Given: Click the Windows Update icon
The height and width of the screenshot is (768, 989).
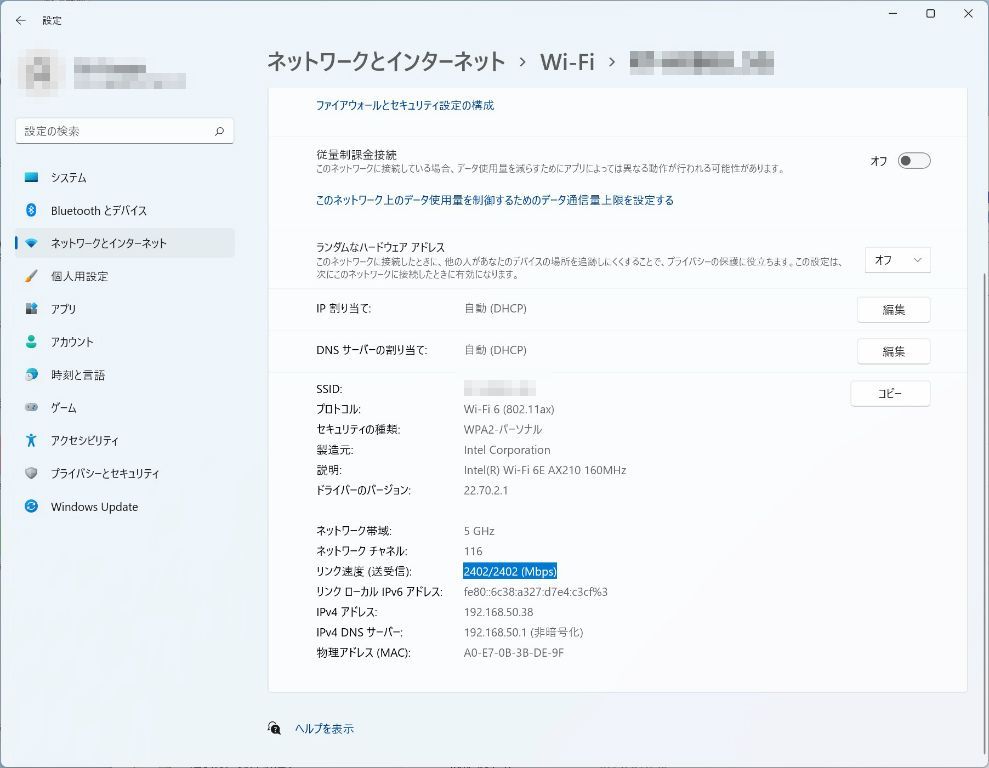Looking at the screenshot, I should 31,507.
